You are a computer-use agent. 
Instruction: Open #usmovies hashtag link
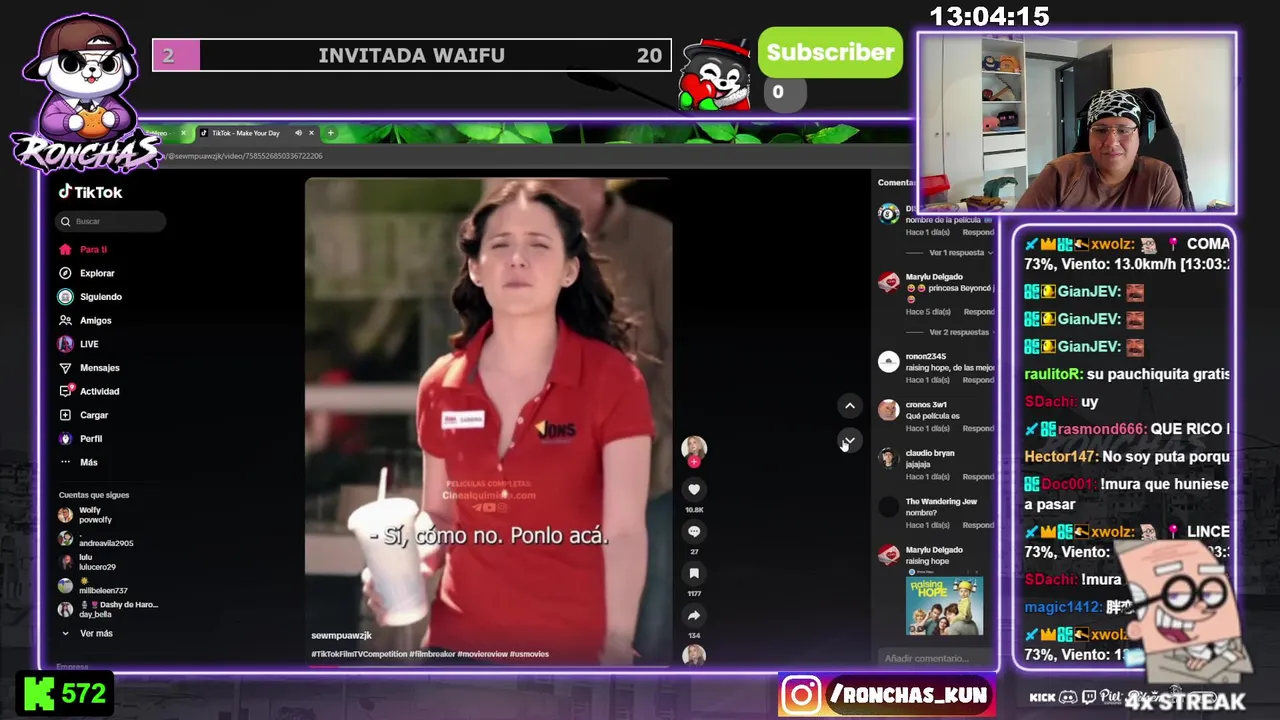529,654
